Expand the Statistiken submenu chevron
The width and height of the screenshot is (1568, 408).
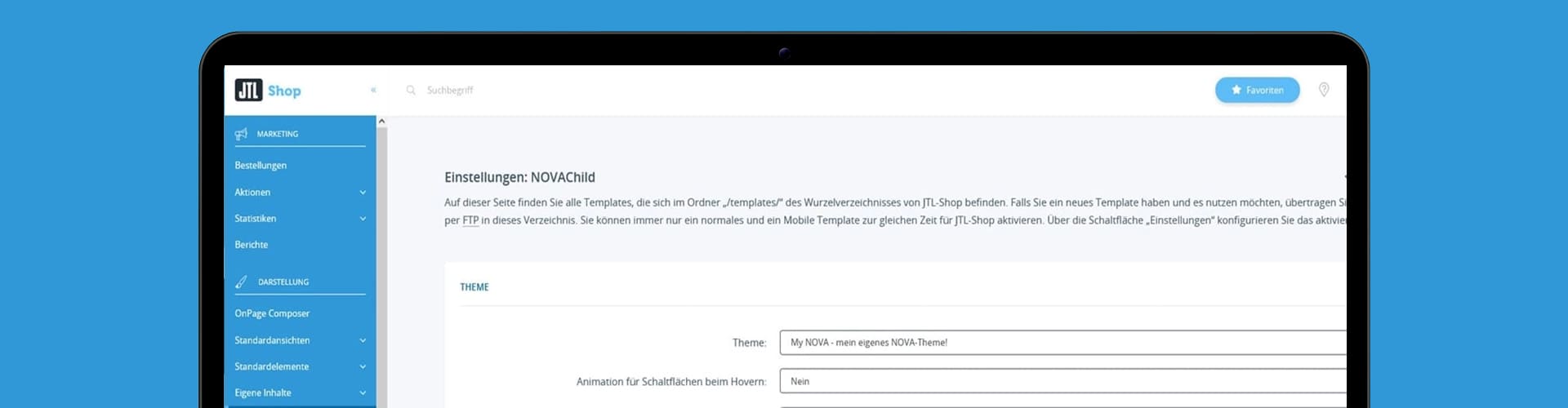(363, 219)
